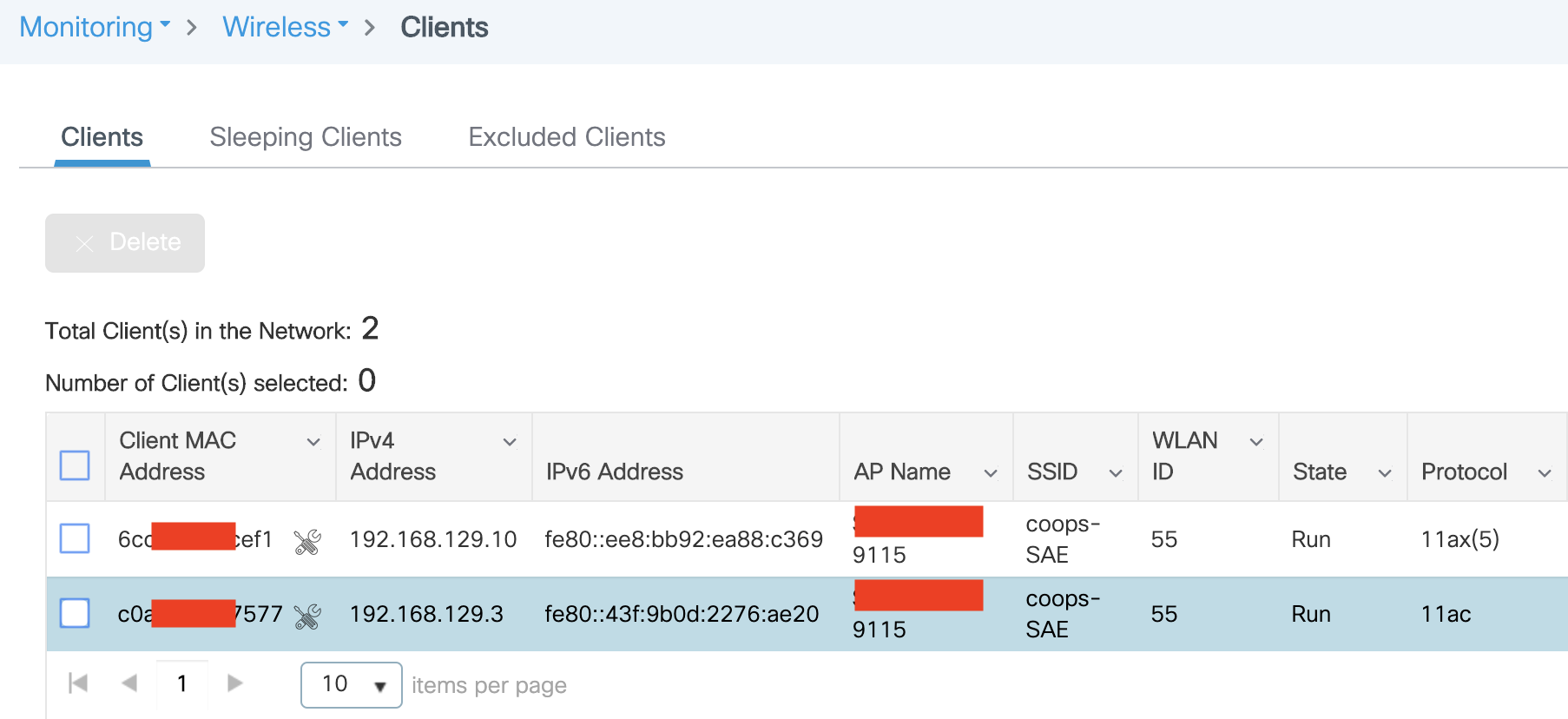
Task: Switch to the Excluded Clients tab
Action: [567, 137]
